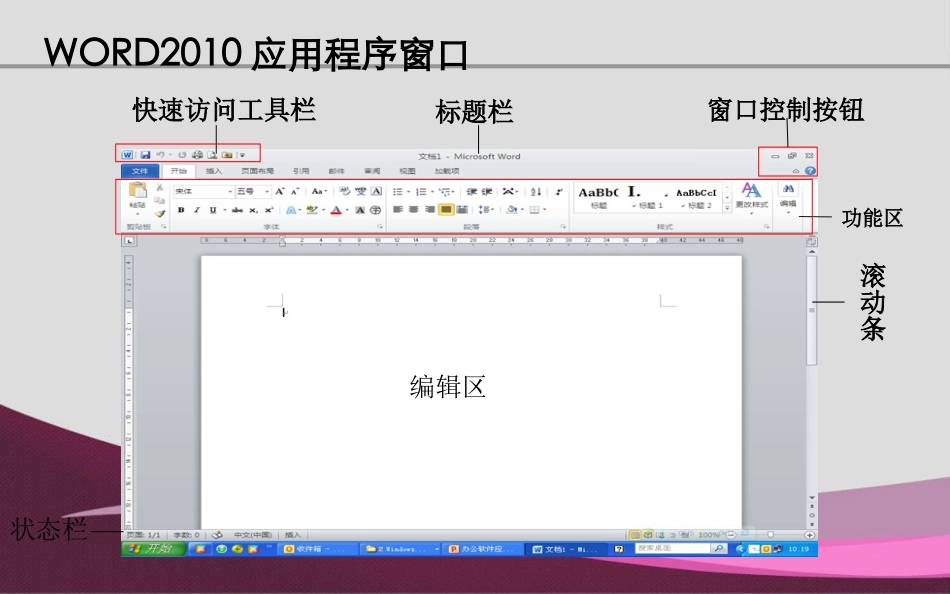Image resolution: width=950 pixels, height=594 pixels.
Task: Click the Phonetic Guide 文 icon
Action: pyautogui.click(x=360, y=192)
